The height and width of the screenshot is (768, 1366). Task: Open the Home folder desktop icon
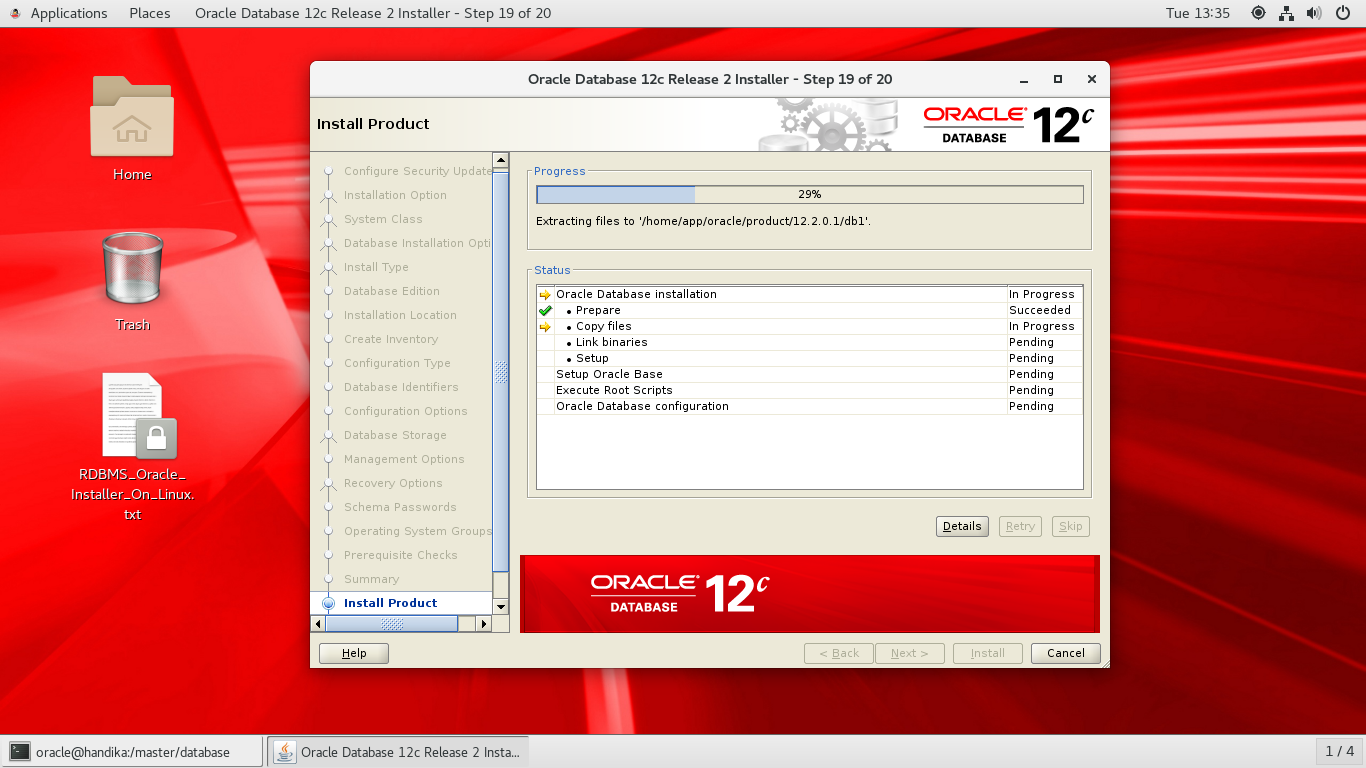pyautogui.click(x=132, y=116)
